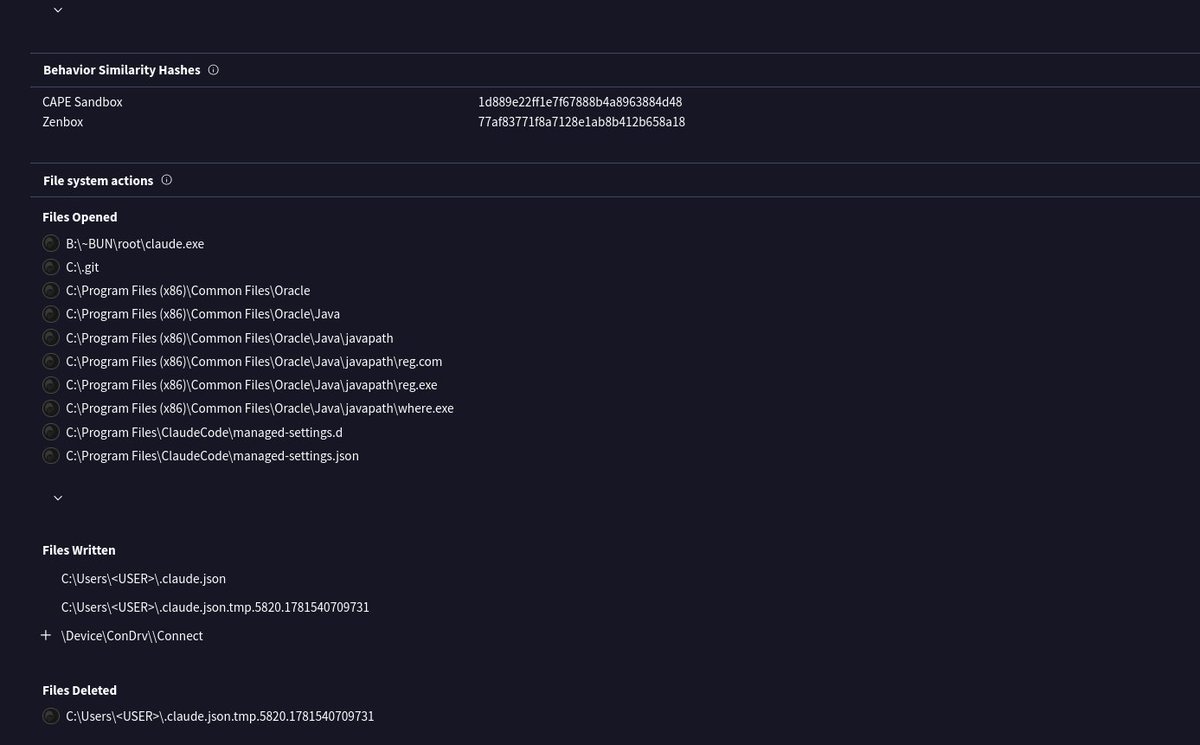Image resolution: width=1200 pixels, height=745 pixels.
Task: Select the ClaudeCode\managed-settings.d path
Action: pos(204,432)
